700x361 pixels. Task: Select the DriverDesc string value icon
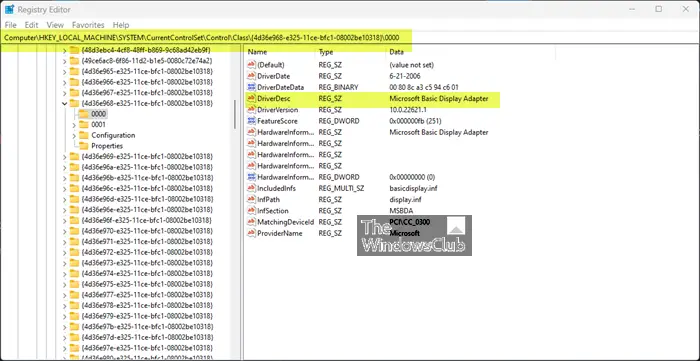point(251,99)
